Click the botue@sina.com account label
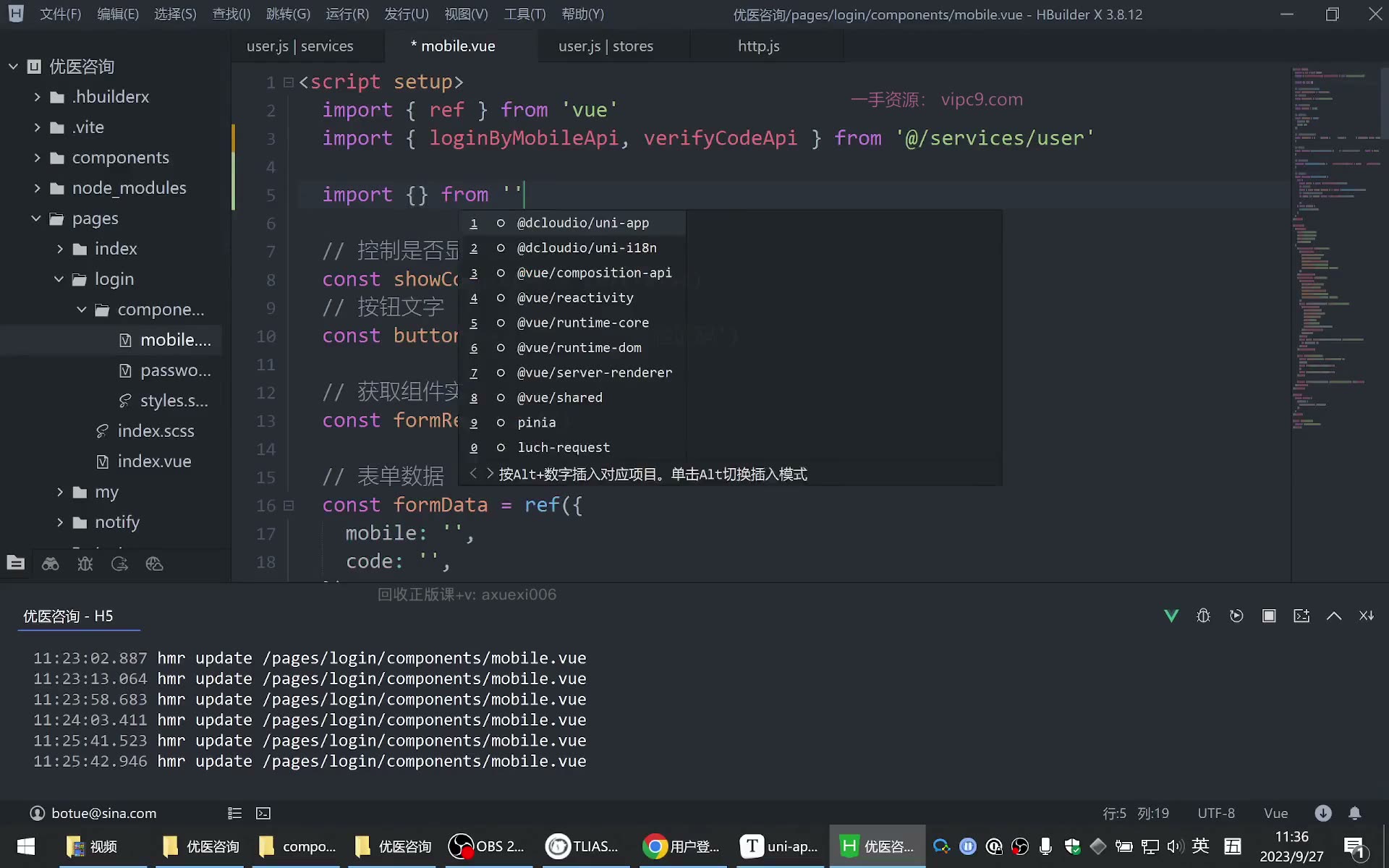The width and height of the screenshot is (1389, 868). tap(104, 813)
